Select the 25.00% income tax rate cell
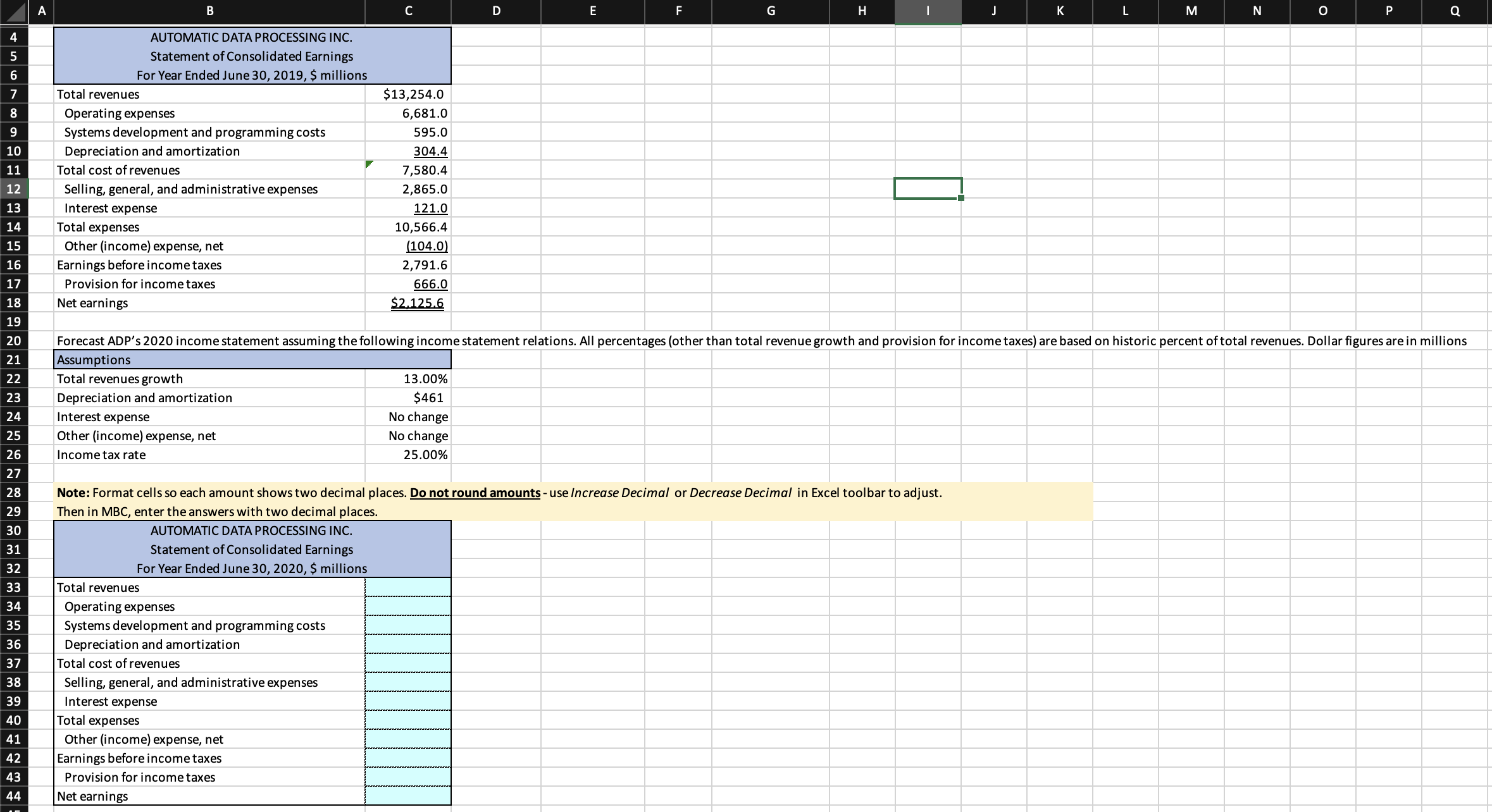This screenshot has width=1492, height=812. tap(408, 454)
